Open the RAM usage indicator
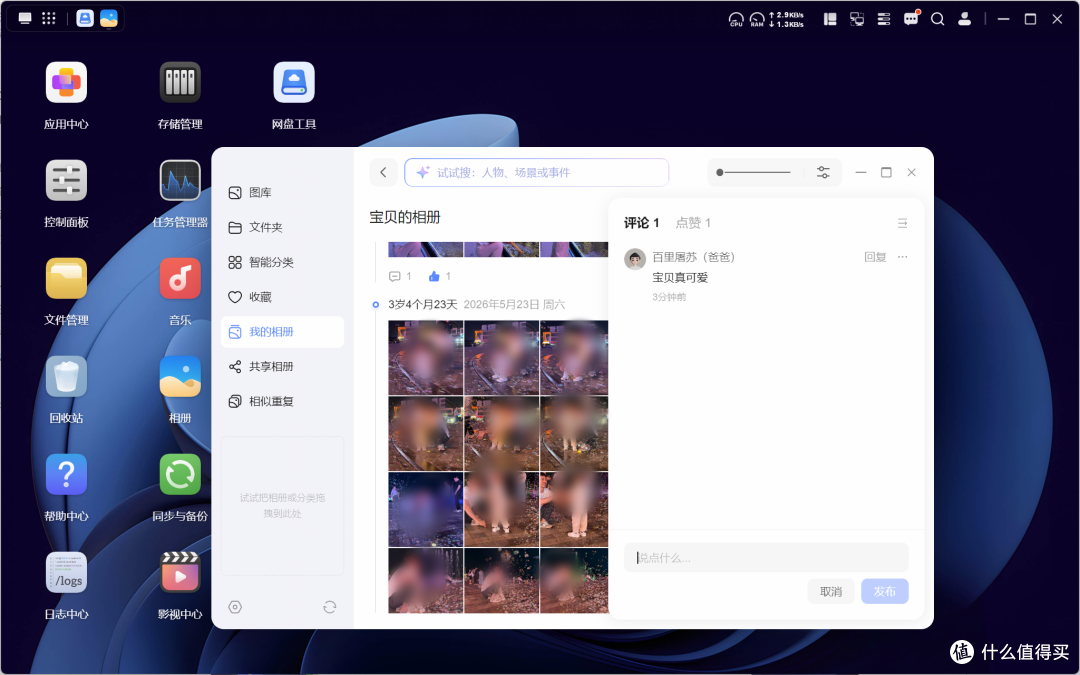 [757, 19]
